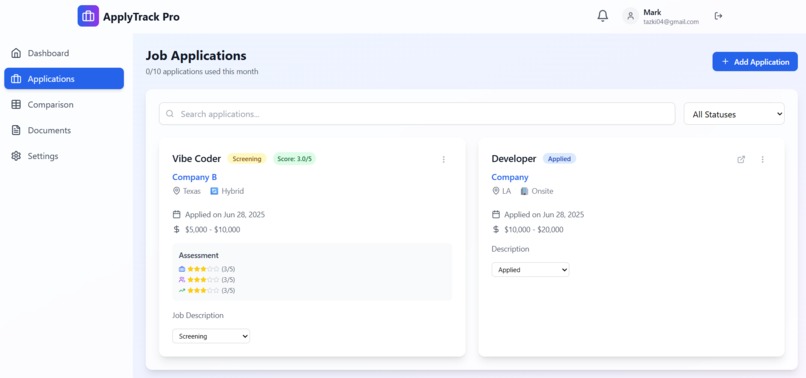Open the Company link on Developer card
This screenshot has width=806, height=378.
click(x=509, y=177)
